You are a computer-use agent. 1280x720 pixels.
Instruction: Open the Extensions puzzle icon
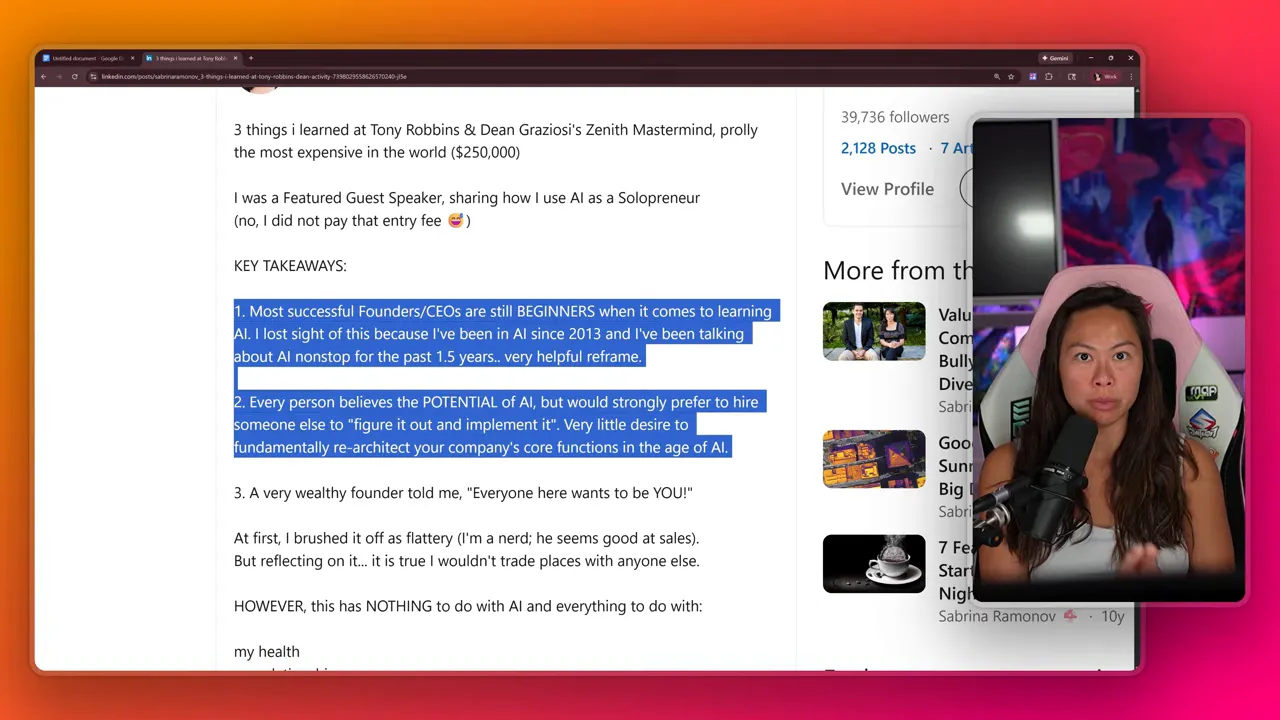pos(1049,77)
